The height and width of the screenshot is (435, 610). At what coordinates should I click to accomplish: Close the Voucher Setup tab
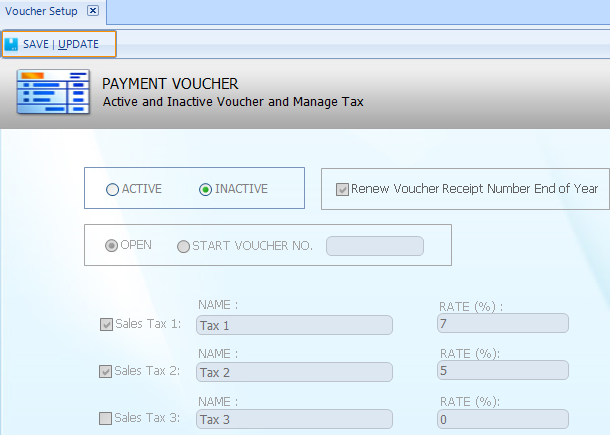tap(93, 11)
